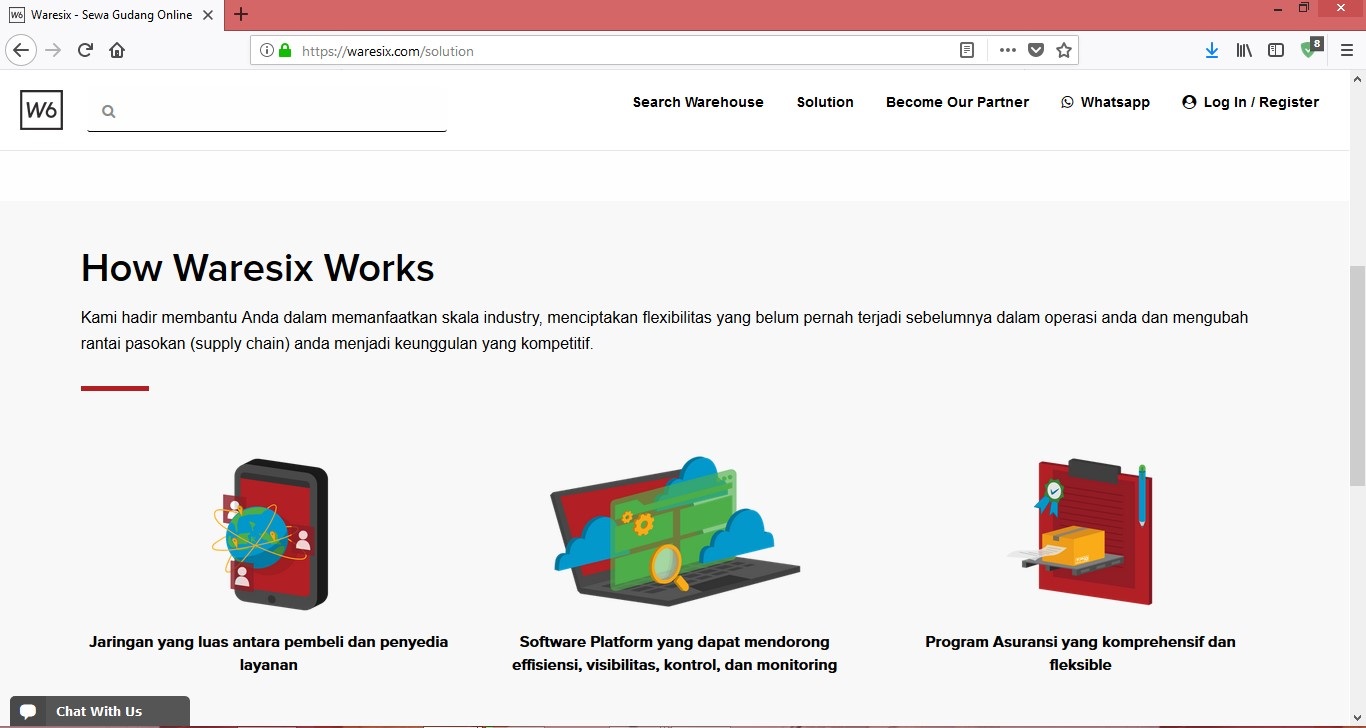The image size is (1366, 728).
Task: Reload the current page
Action: coord(86,50)
